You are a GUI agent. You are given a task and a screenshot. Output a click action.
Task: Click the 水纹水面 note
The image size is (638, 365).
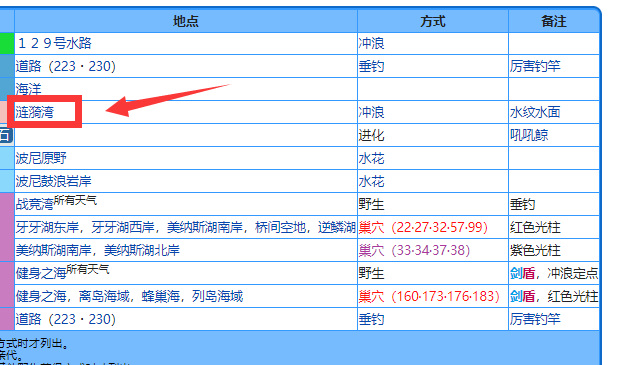535,112
